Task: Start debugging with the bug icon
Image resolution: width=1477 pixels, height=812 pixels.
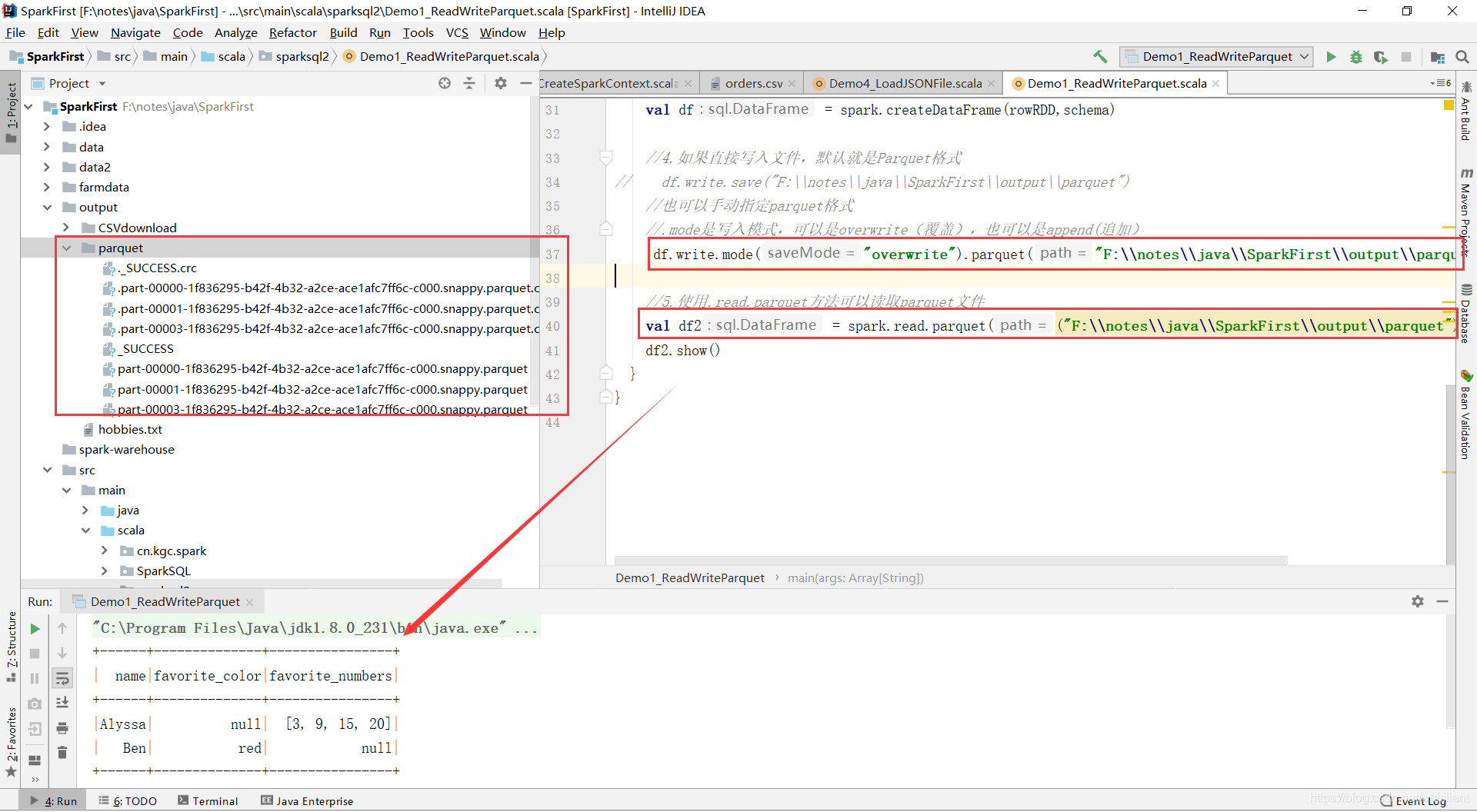Action: [1356, 57]
